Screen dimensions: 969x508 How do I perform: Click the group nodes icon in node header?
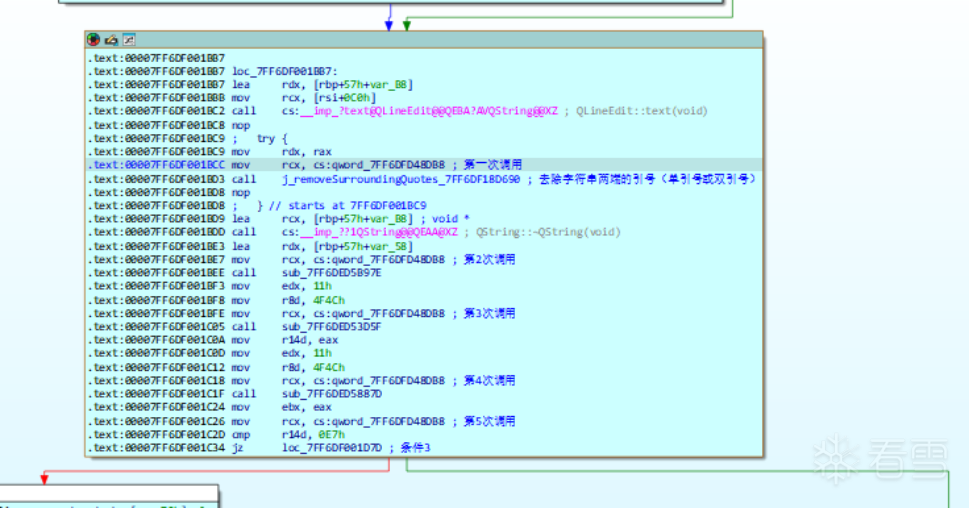(x=129, y=40)
